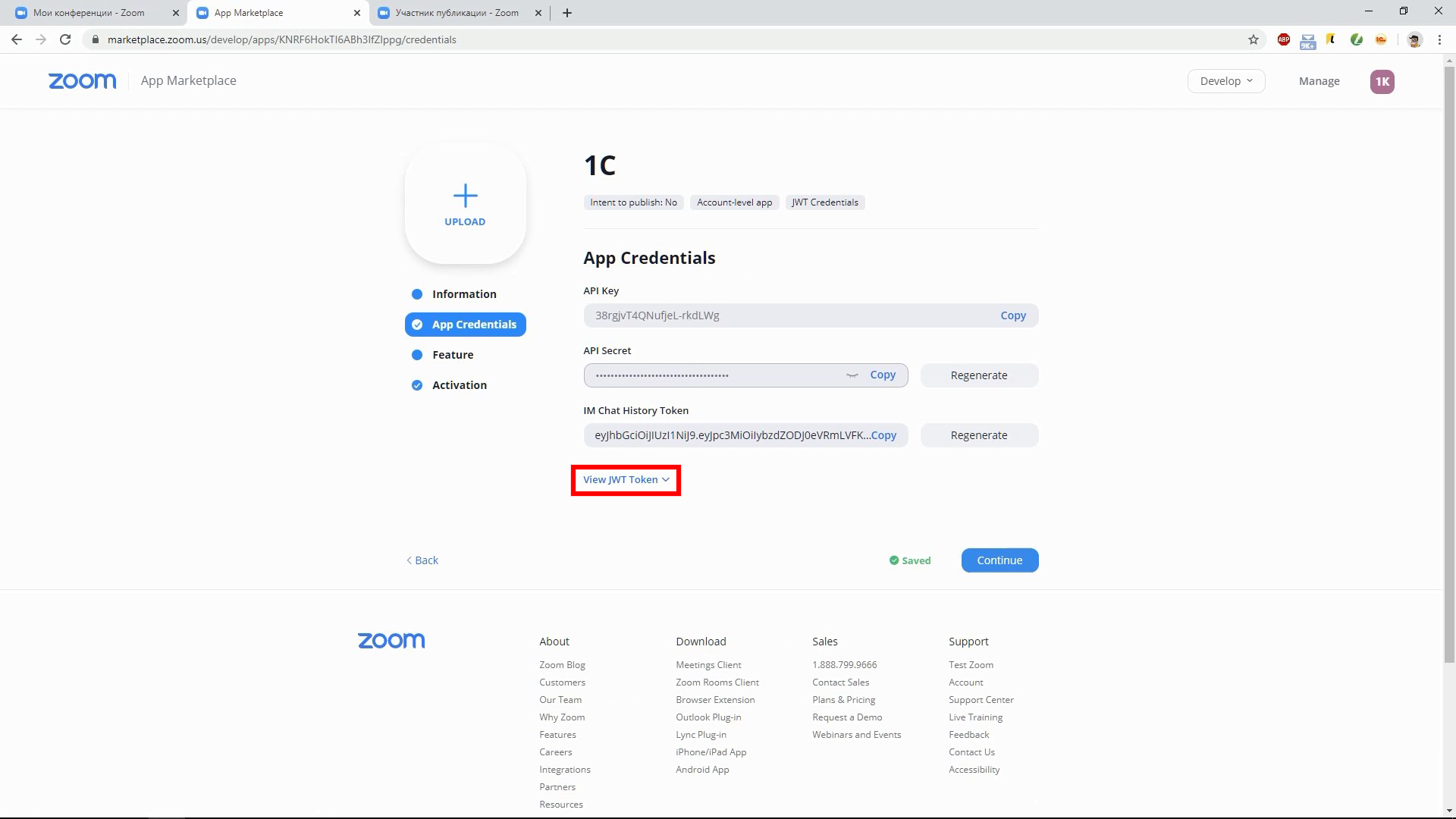Switch to Участник публикации - Zoom tab
1456x819 pixels.
point(457,13)
